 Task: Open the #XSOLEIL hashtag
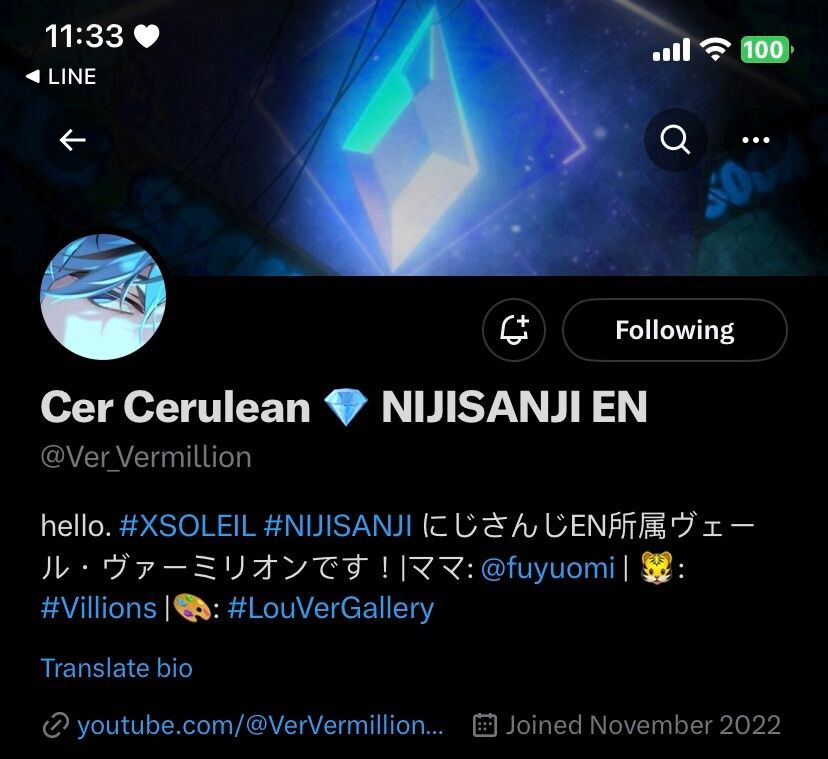[x=187, y=526]
